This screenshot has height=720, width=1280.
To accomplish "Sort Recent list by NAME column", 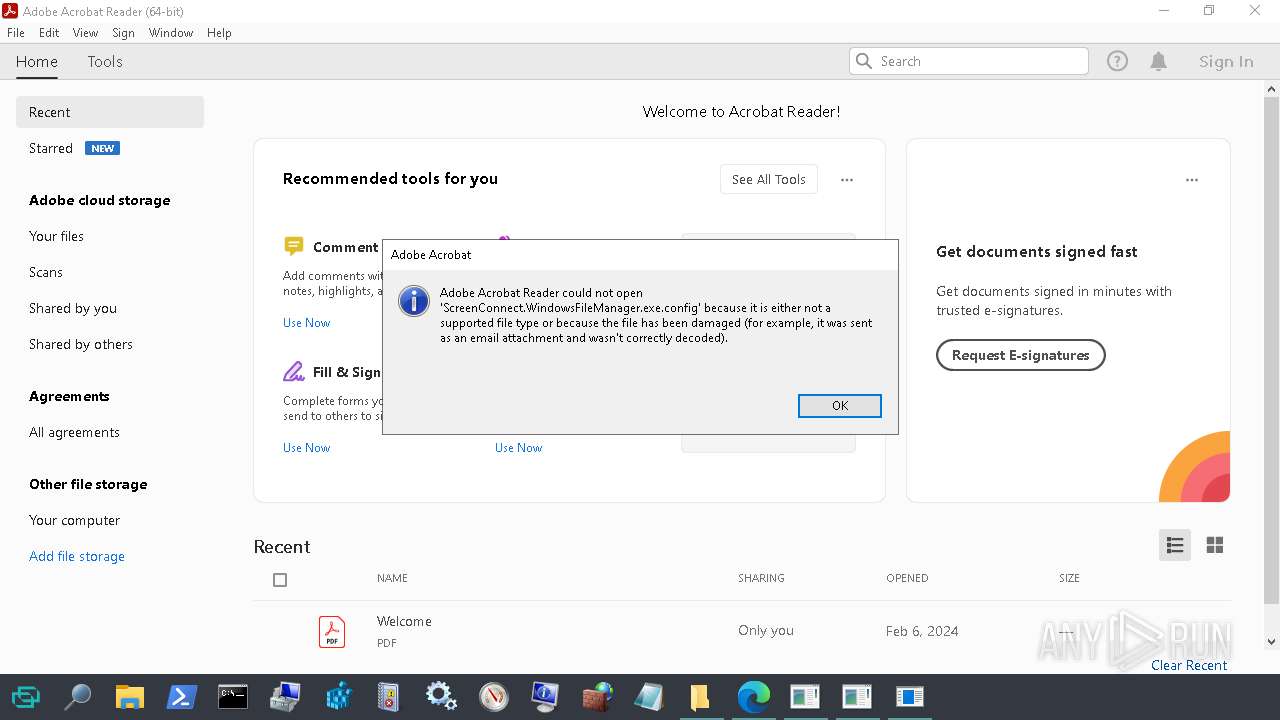I will (x=392, y=578).
